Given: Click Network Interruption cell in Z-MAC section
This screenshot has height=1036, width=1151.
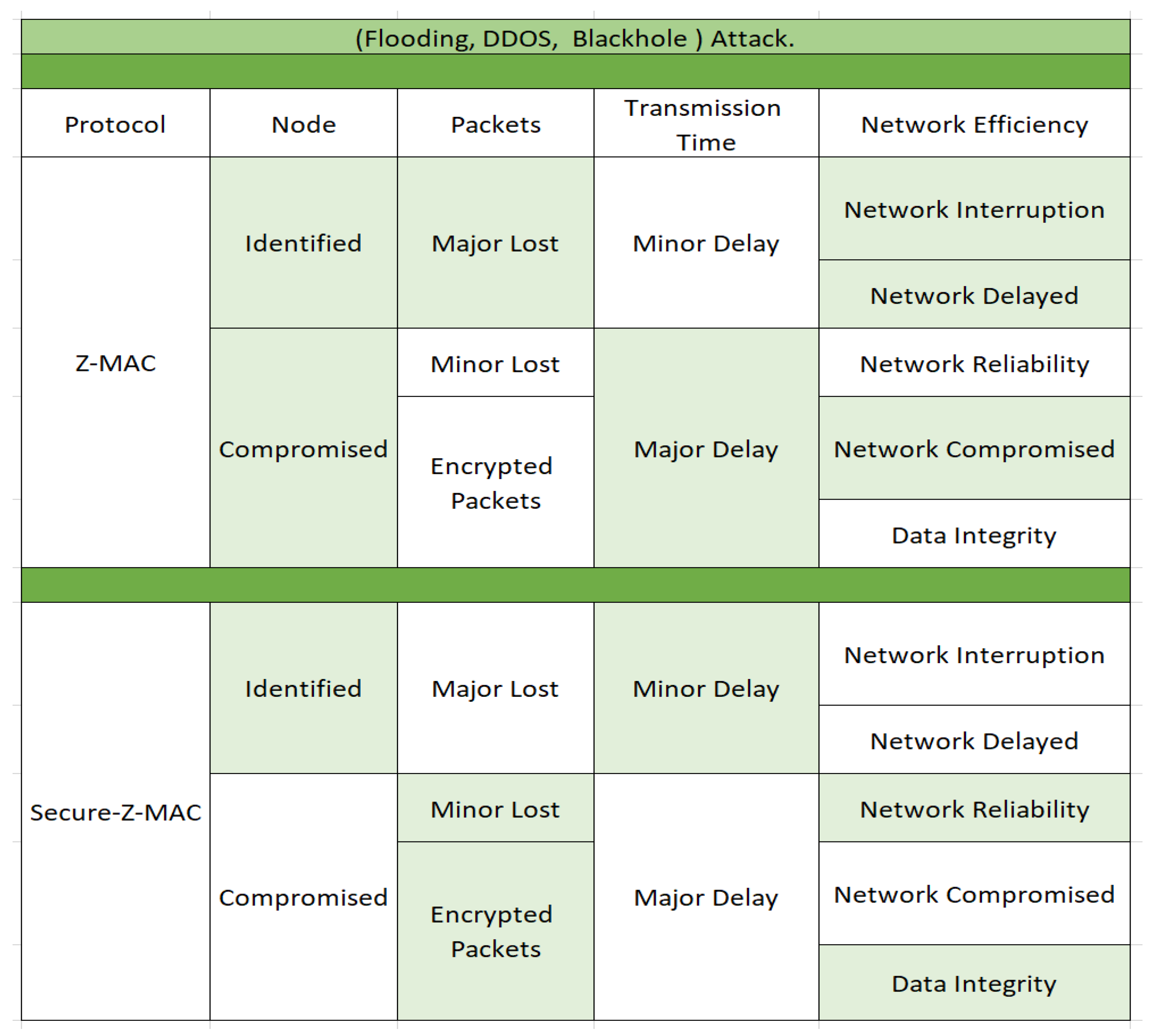Looking at the screenshot, I should click(x=974, y=209).
